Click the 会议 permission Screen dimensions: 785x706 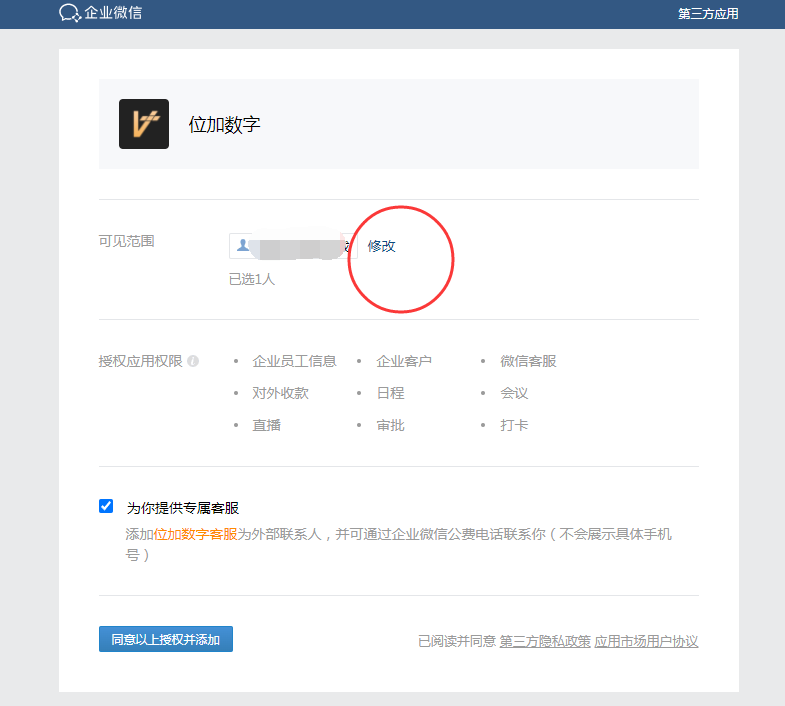pyautogui.click(x=514, y=393)
